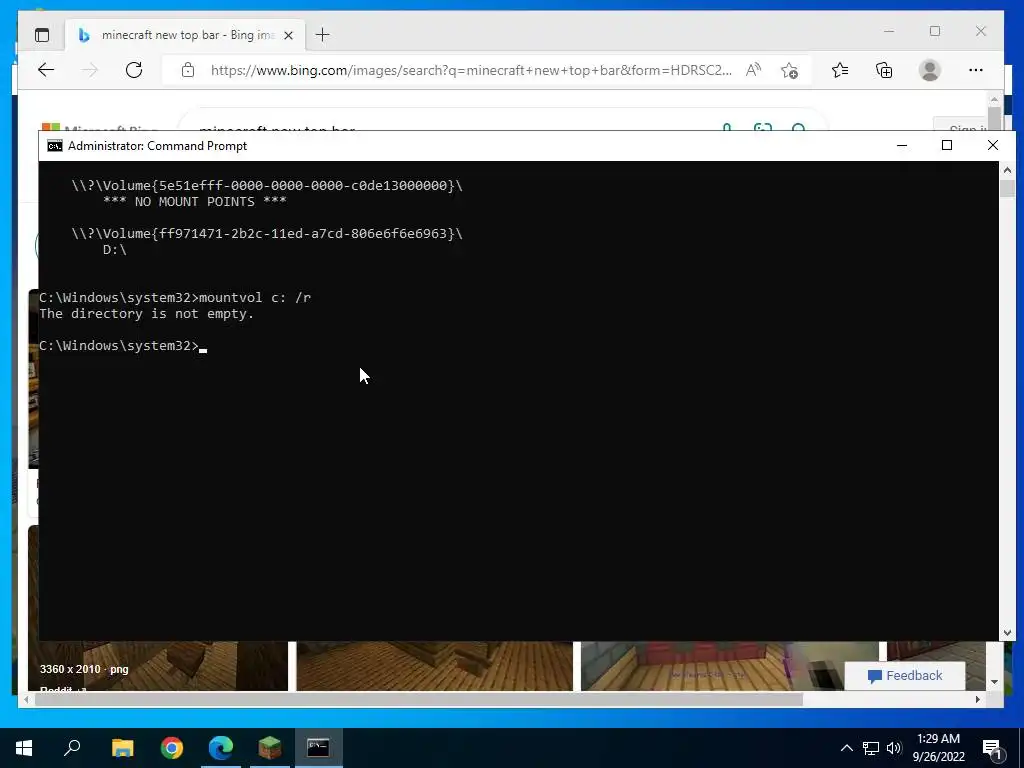This screenshot has height=768, width=1024.
Task: Open Windows taskbar search
Action: pos(72,748)
